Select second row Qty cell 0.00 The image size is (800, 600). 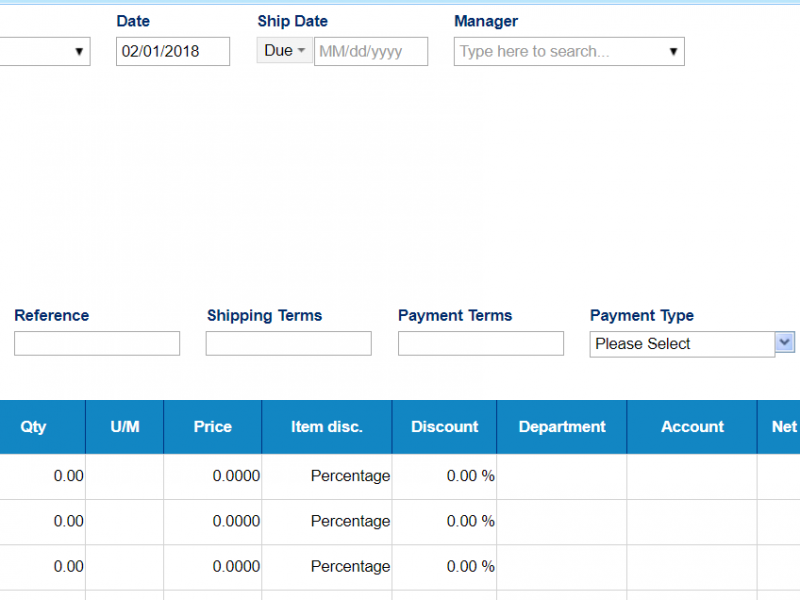[x=42, y=521]
